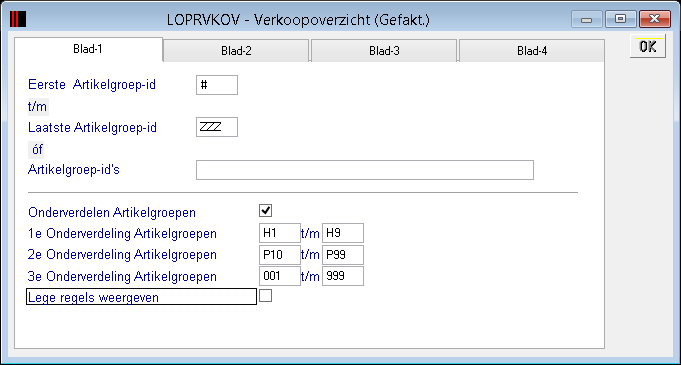This screenshot has width=681, height=365.
Task: Click the OK button
Action: pyautogui.click(x=648, y=47)
